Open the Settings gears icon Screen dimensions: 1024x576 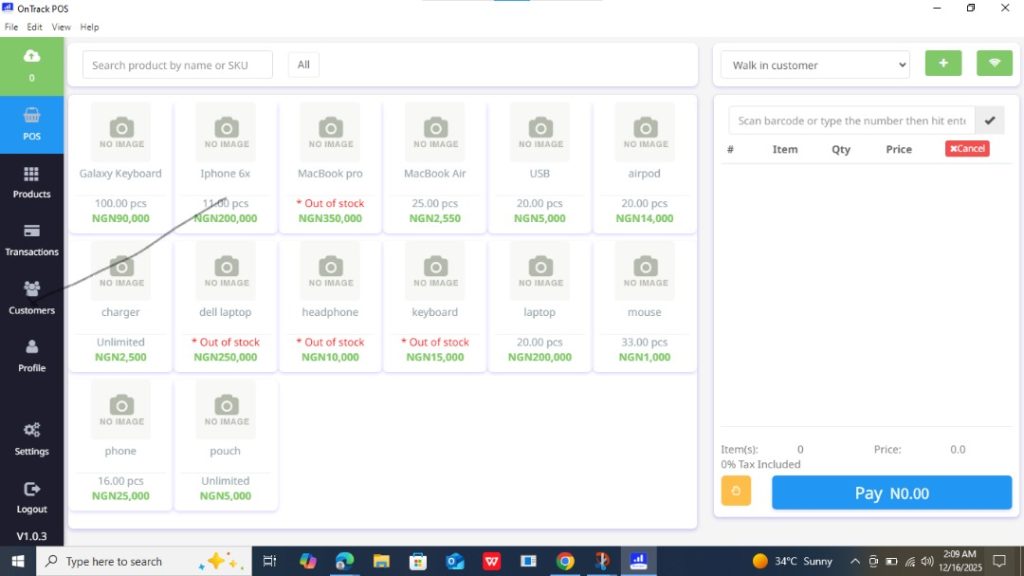click(31, 438)
